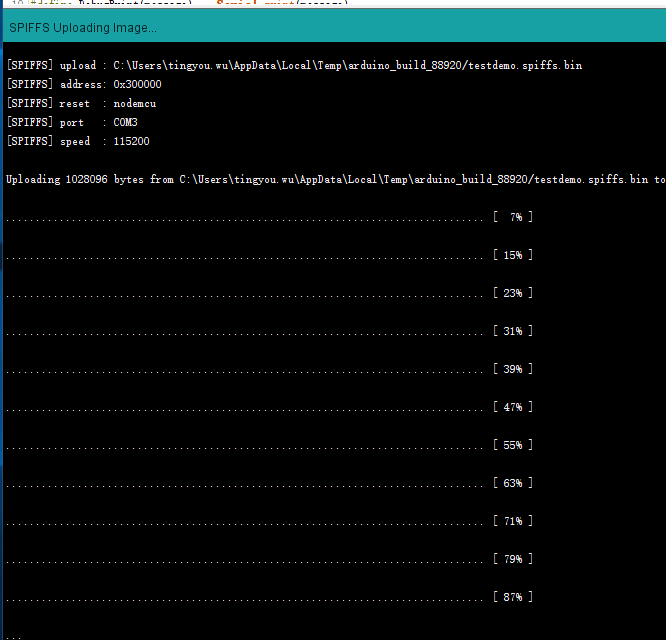
Task: Click the "[ 55% ]" progress marker
Action: coord(513,445)
